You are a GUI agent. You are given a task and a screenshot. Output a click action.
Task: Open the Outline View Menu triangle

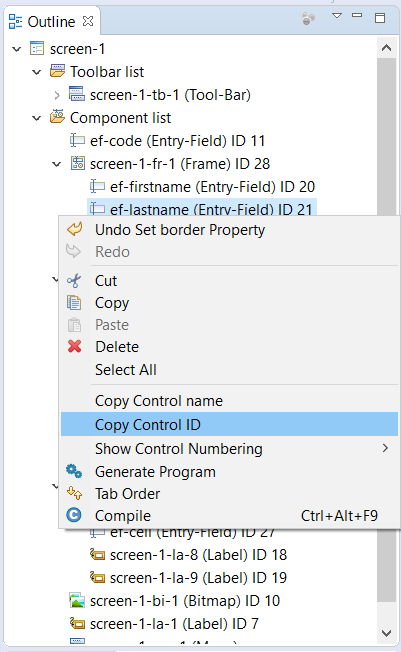tap(337, 16)
